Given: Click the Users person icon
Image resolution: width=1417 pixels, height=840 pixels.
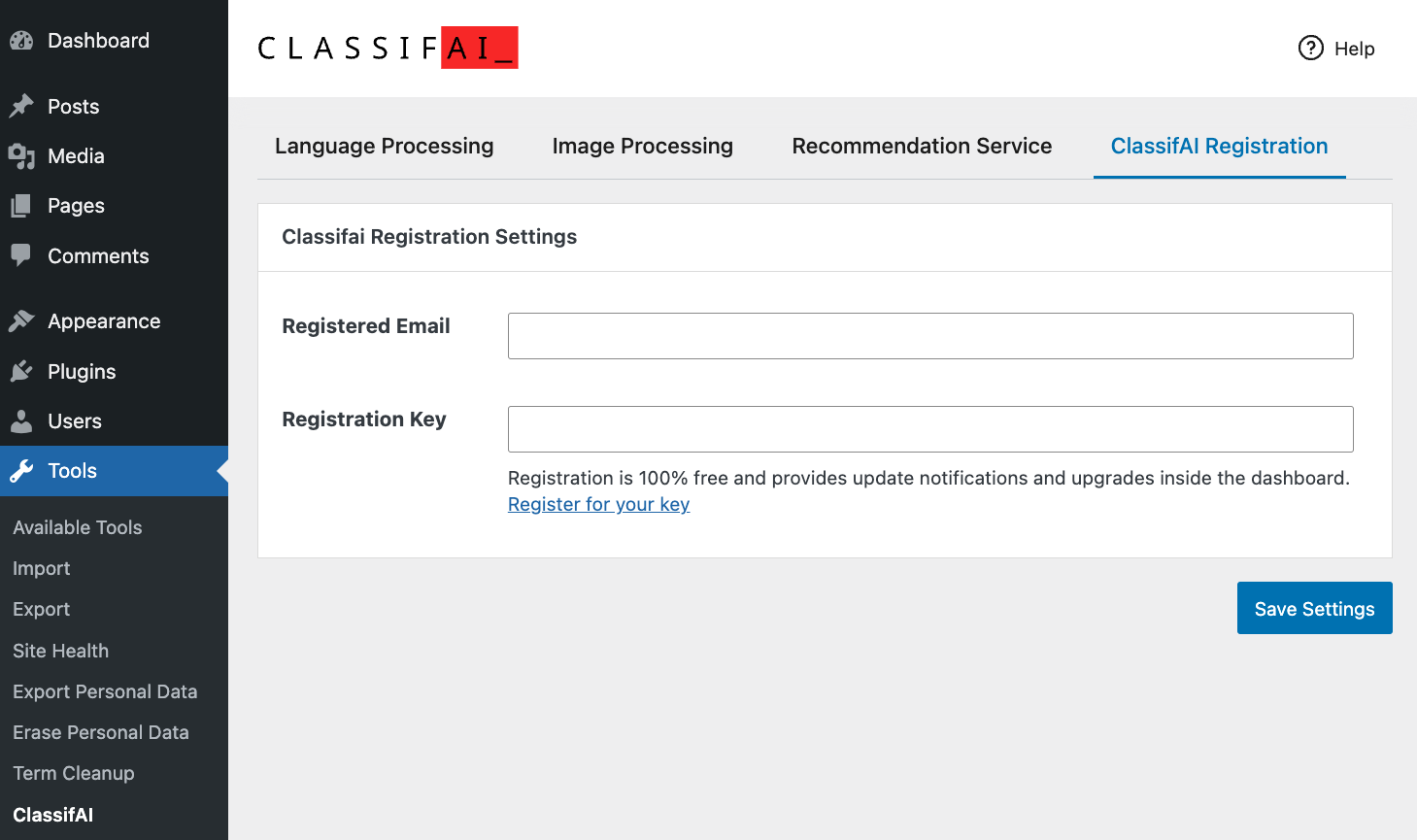Looking at the screenshot, I should [21, 420].
